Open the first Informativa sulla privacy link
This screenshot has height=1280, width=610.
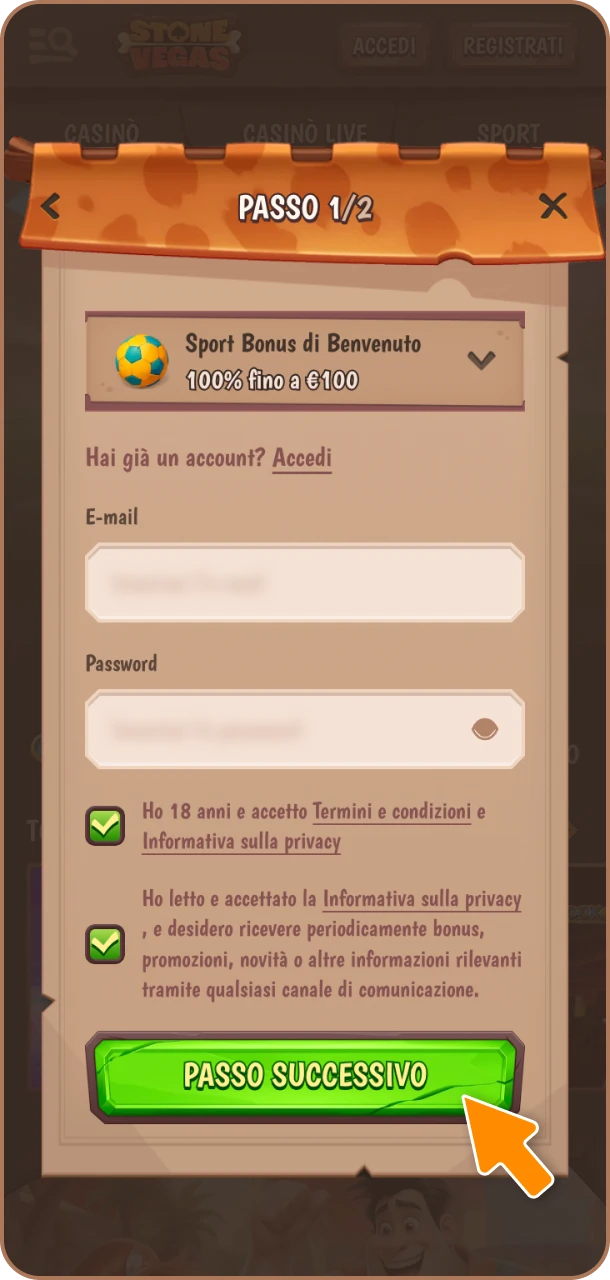pos(241,841)
